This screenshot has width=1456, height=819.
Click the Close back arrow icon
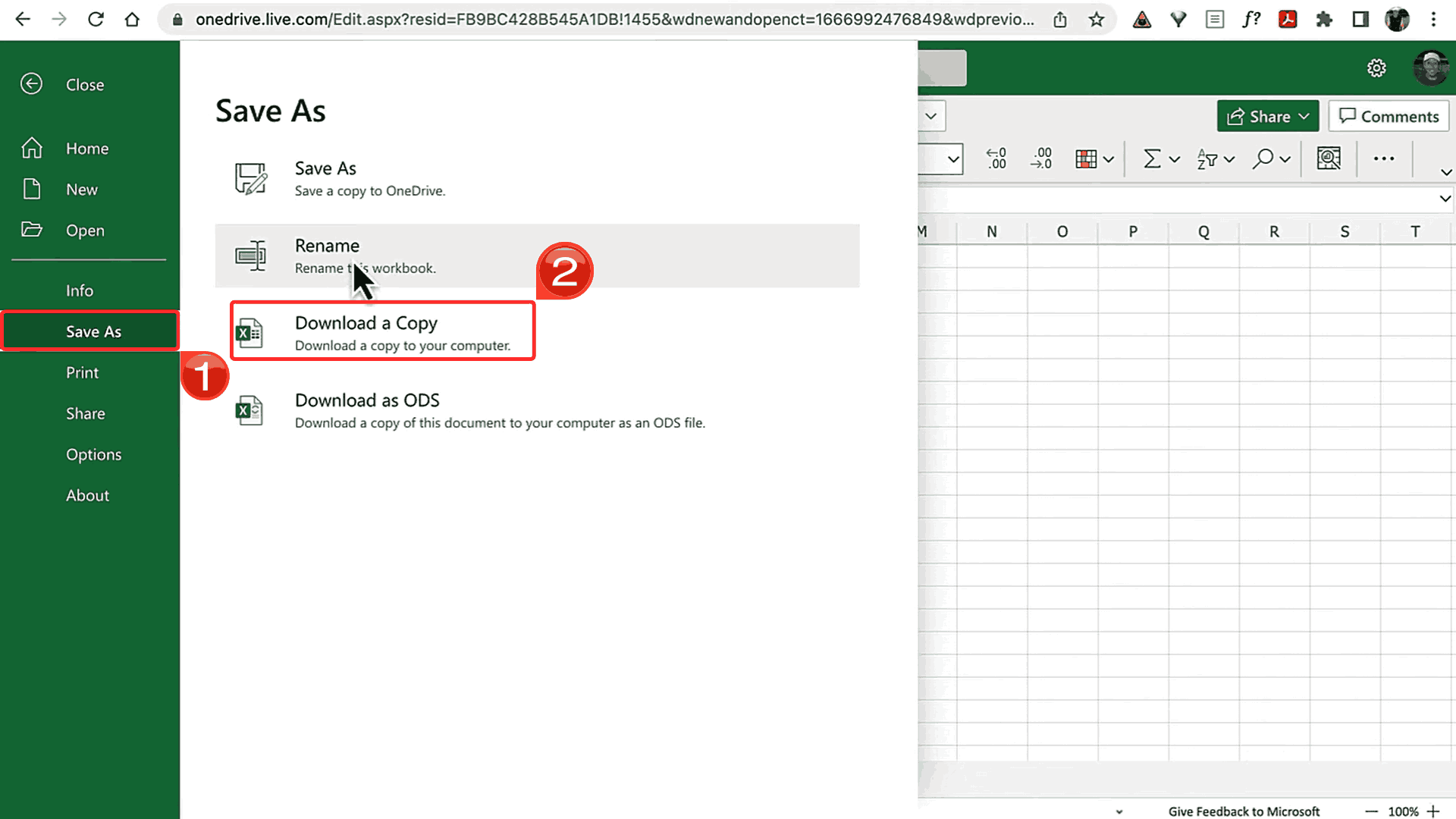click(31, 83)
